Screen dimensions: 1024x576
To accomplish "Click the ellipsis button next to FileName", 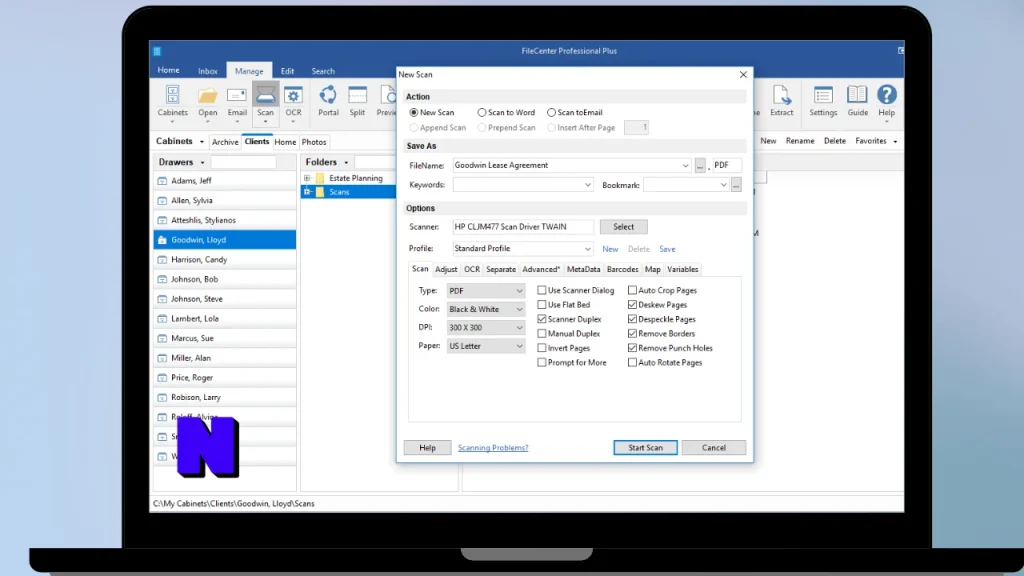I will [x=699, y=166].
